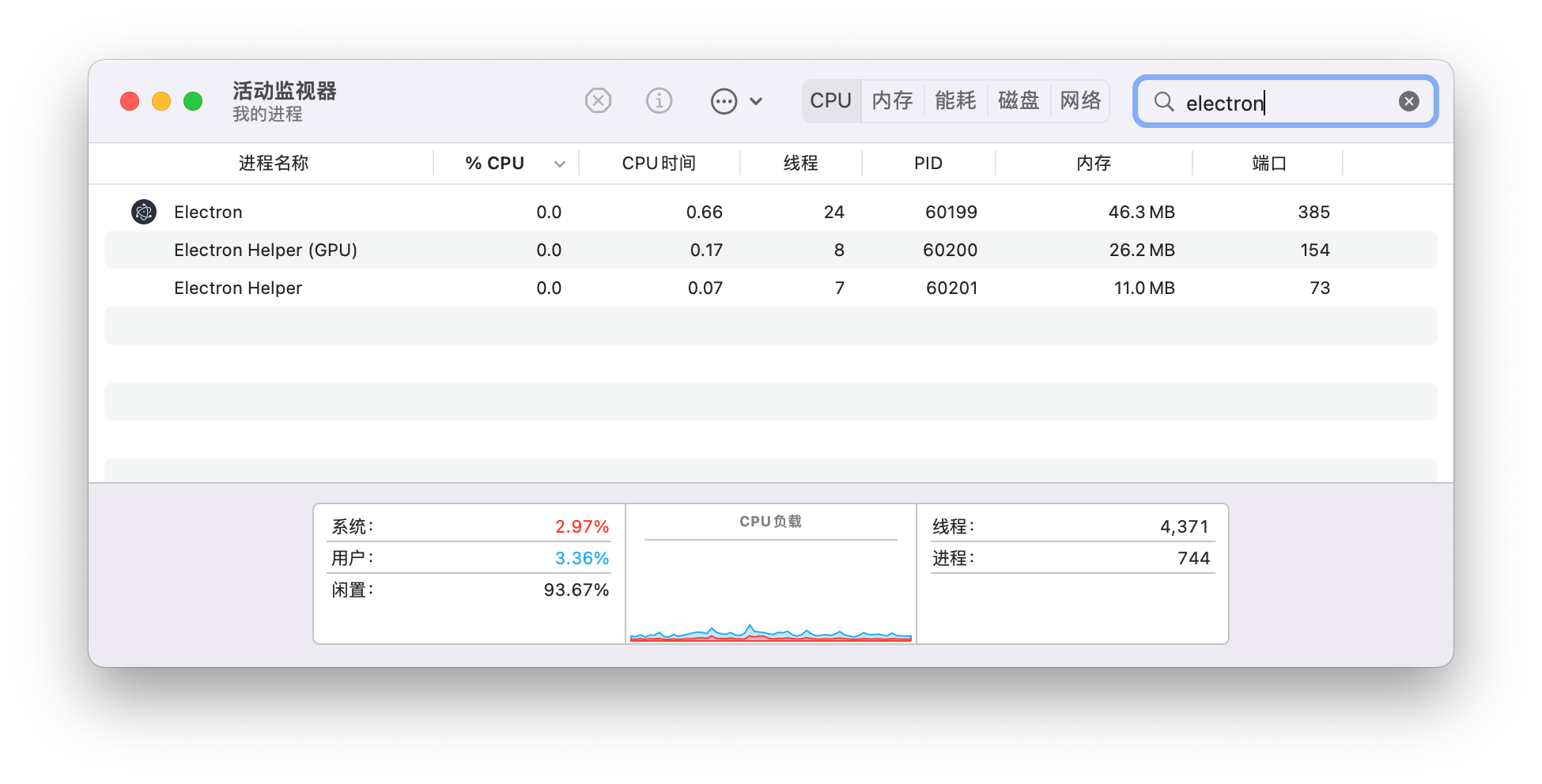Click system CPU value 2.97%

pyautogui.click(x=582, y=526)
